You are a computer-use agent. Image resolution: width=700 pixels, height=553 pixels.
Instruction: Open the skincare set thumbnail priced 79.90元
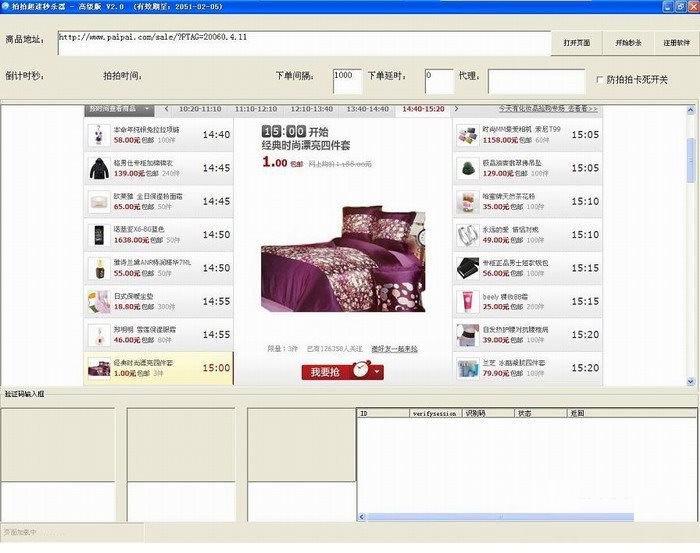[467, 368]
